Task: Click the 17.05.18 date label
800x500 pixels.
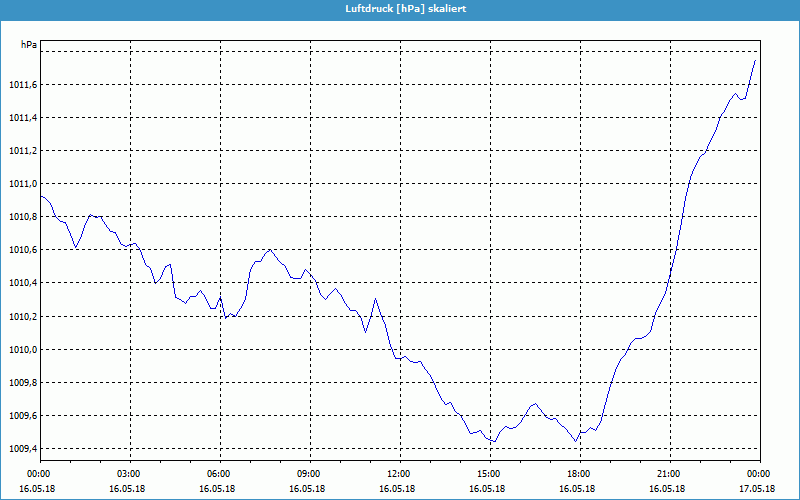Action: [x=758, y=489]
